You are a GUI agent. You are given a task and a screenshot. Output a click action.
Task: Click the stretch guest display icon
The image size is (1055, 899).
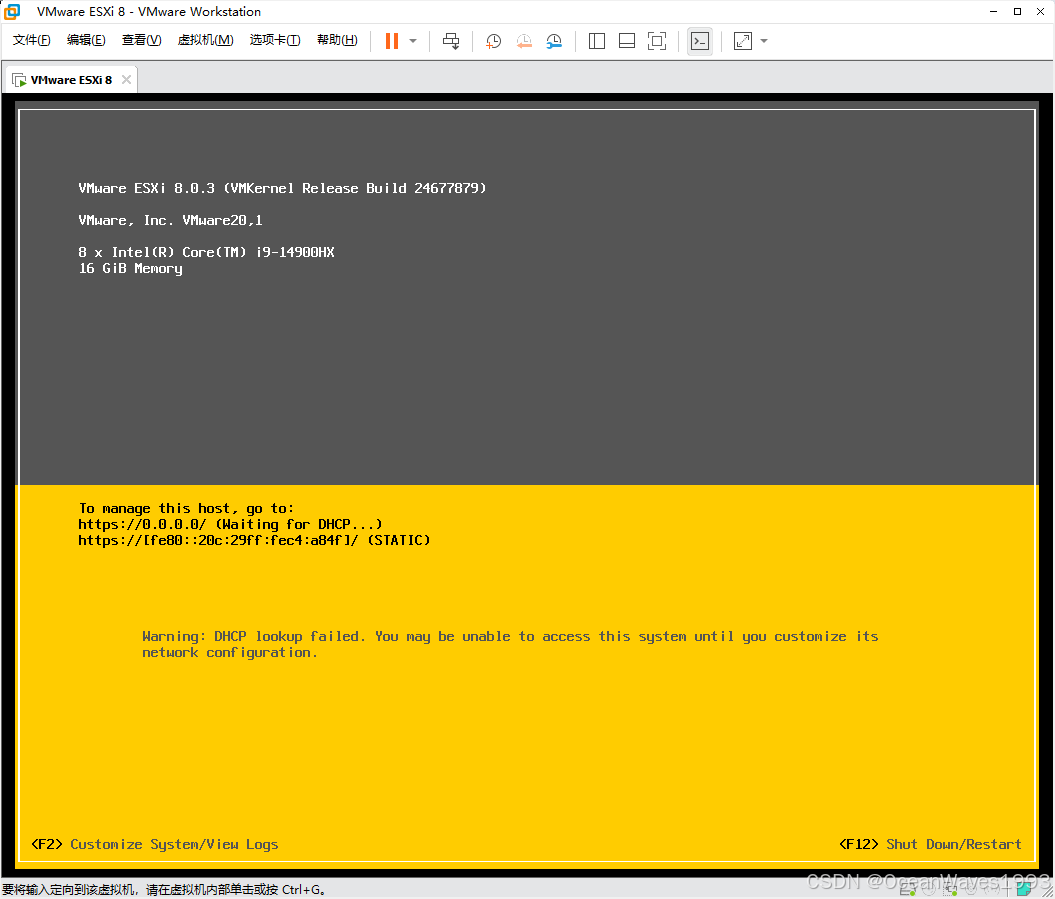pyautogui.click(x=743, y=41)
